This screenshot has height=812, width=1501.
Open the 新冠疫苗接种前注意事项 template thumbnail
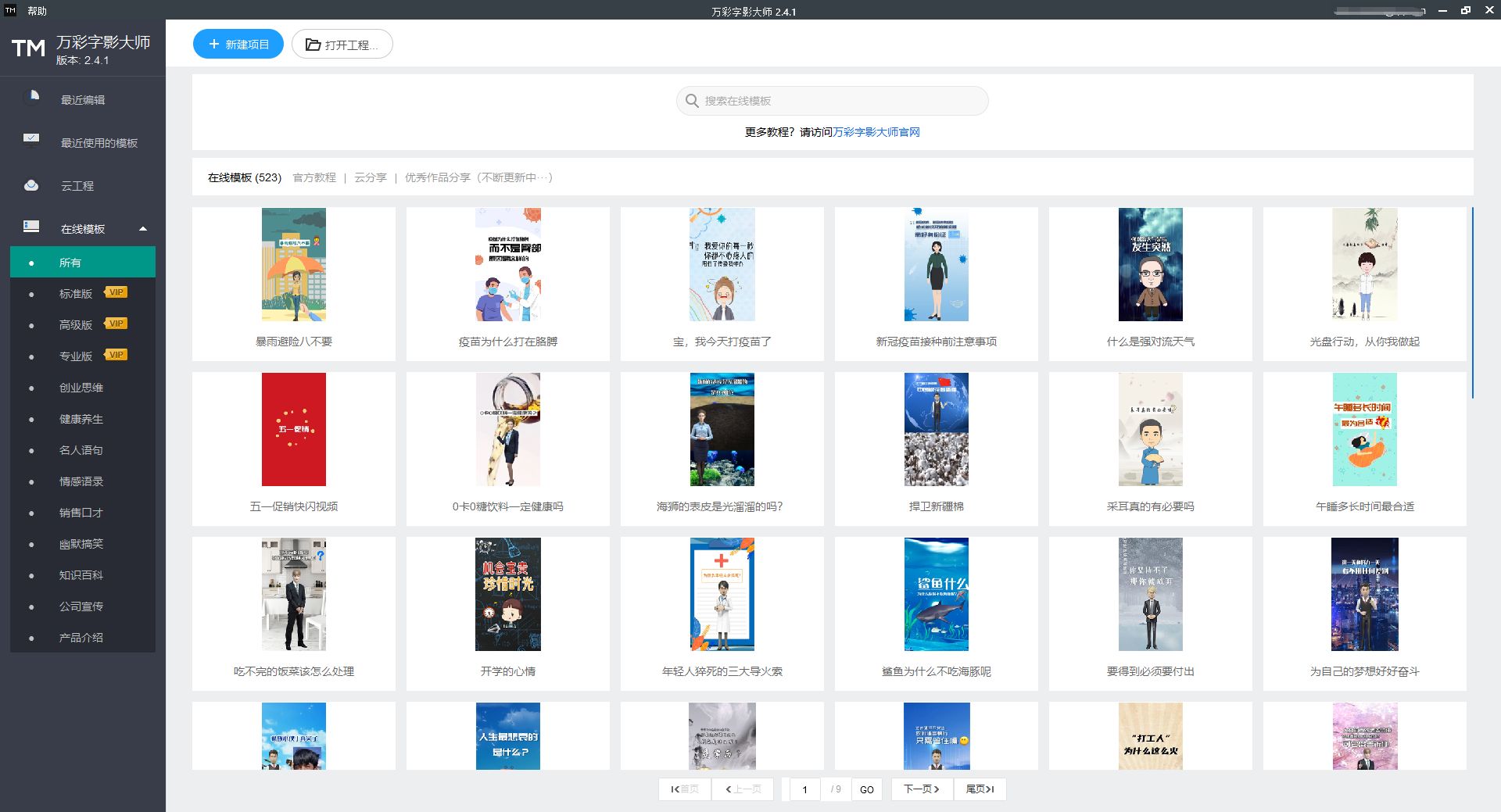[937, 264]
